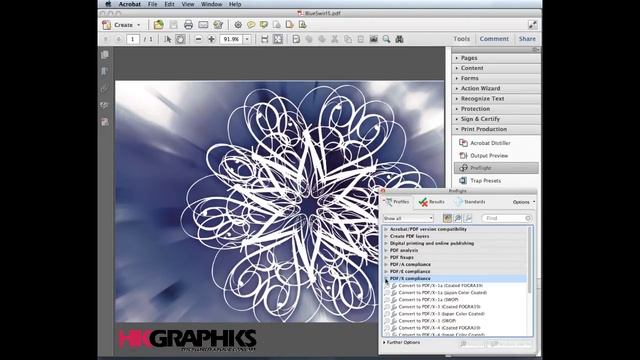
Task: Select 'Convert to PDF/X-1a (SWOP)' profile
Action: [x=428, y=300]
